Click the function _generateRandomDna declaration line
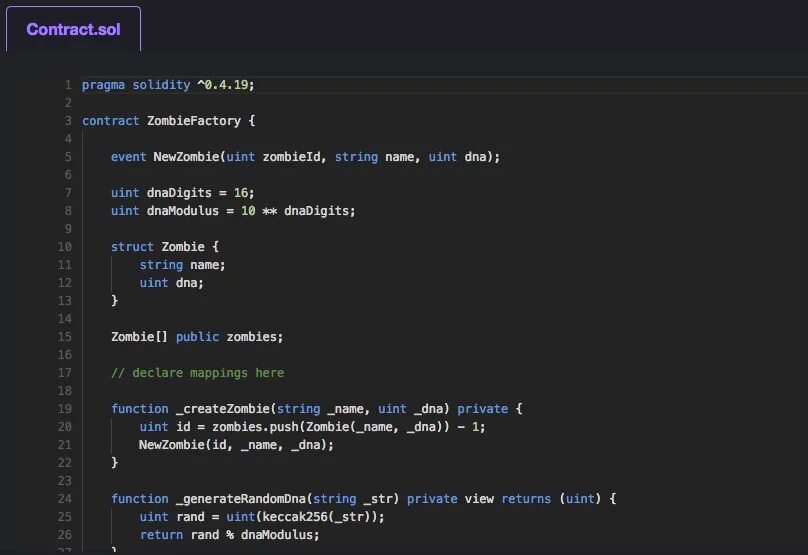The image size is (808, 555). [x=363, y=499]
